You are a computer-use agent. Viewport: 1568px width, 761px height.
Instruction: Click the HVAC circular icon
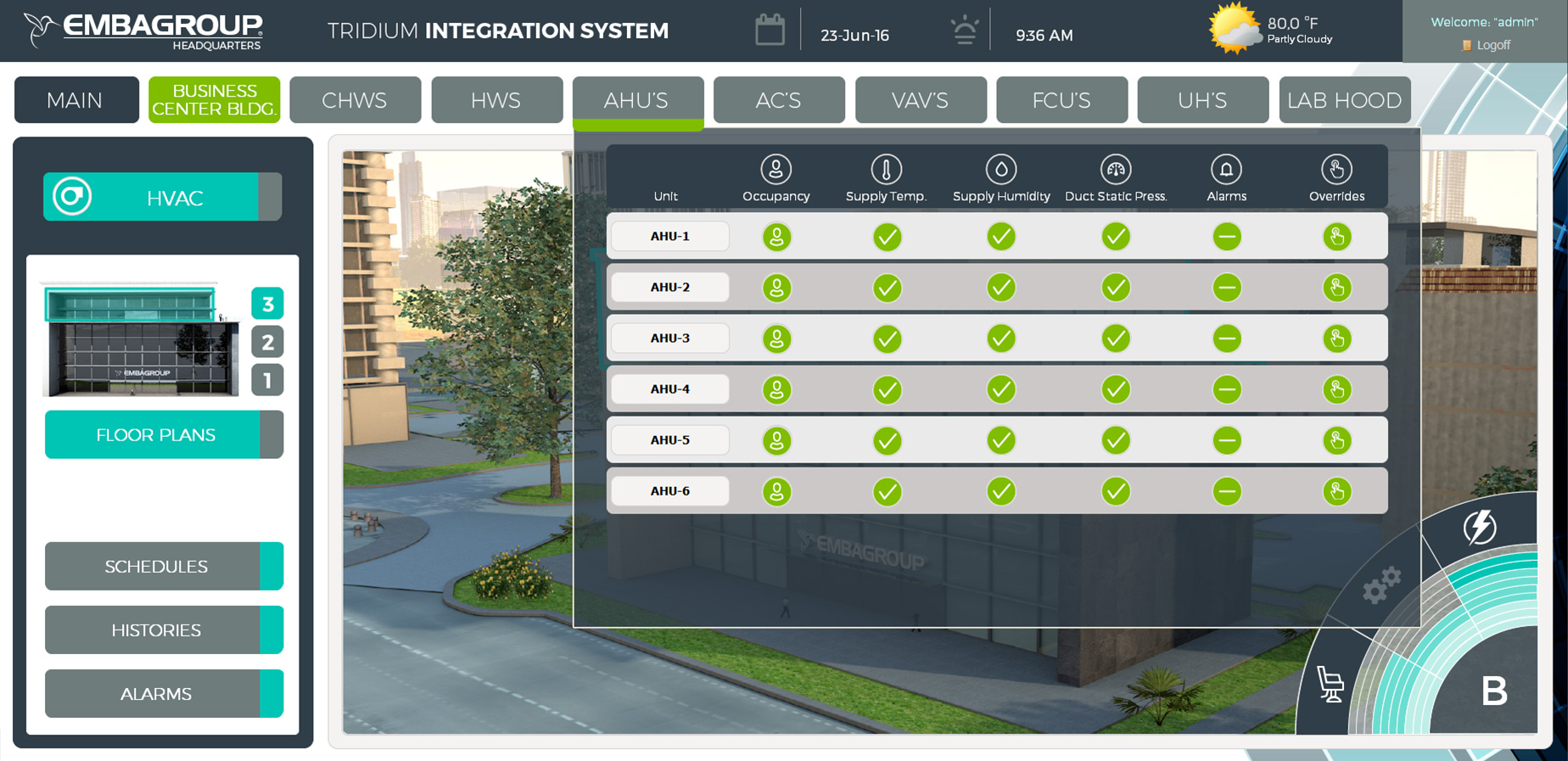coord(72,197)
